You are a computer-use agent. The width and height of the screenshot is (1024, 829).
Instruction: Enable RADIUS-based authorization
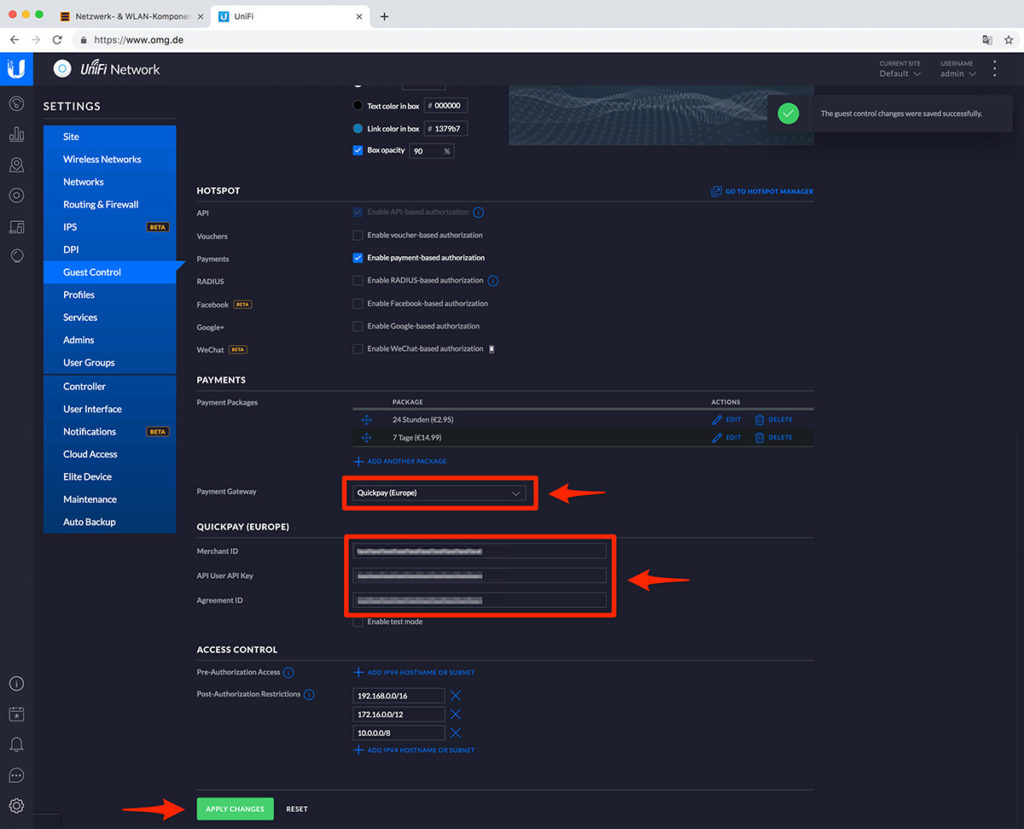click(x=358, y=280)
